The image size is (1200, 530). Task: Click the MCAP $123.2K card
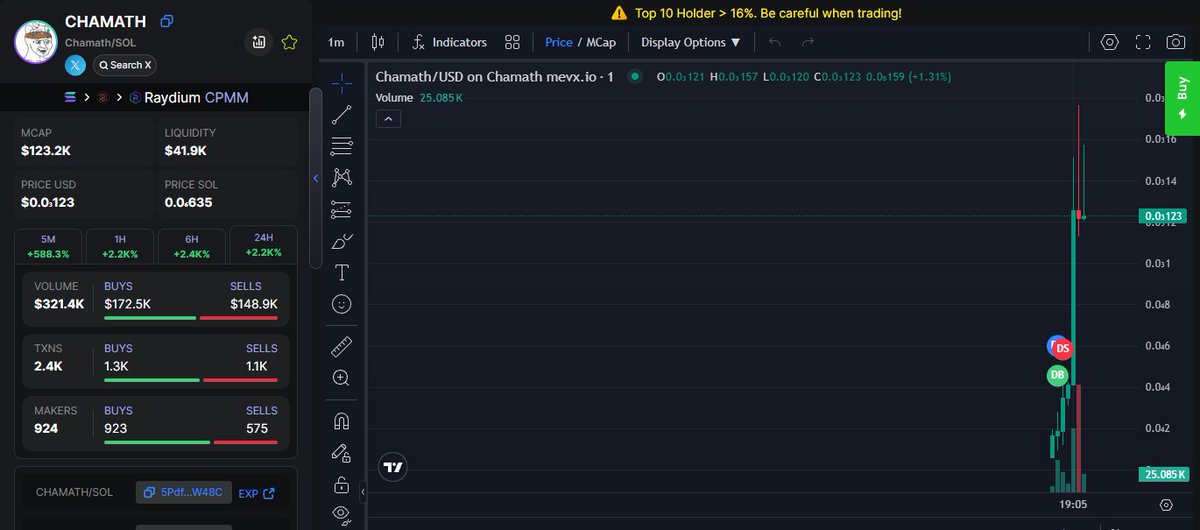point(83,142)
